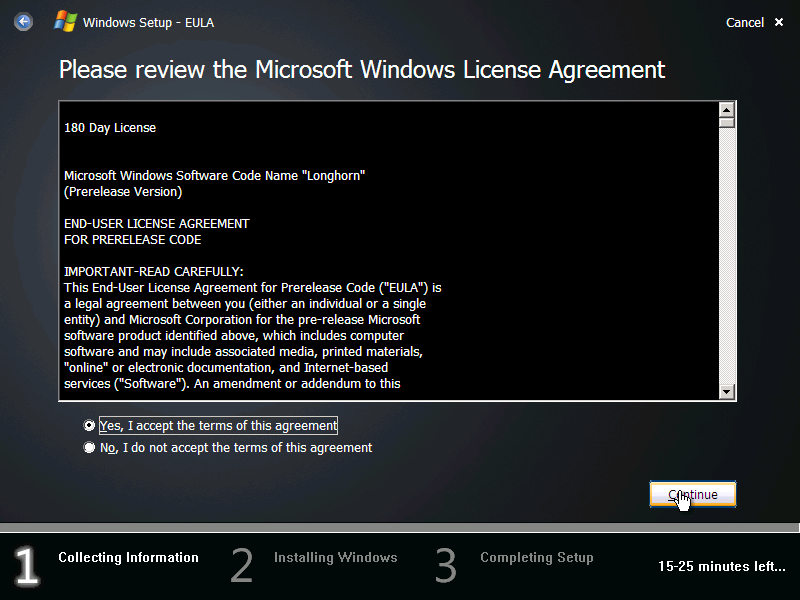This screenshot has height=600, width=800.
Task: Select No, I do not accept the terms
Action: pyautogui.click(x=90, y=448)
